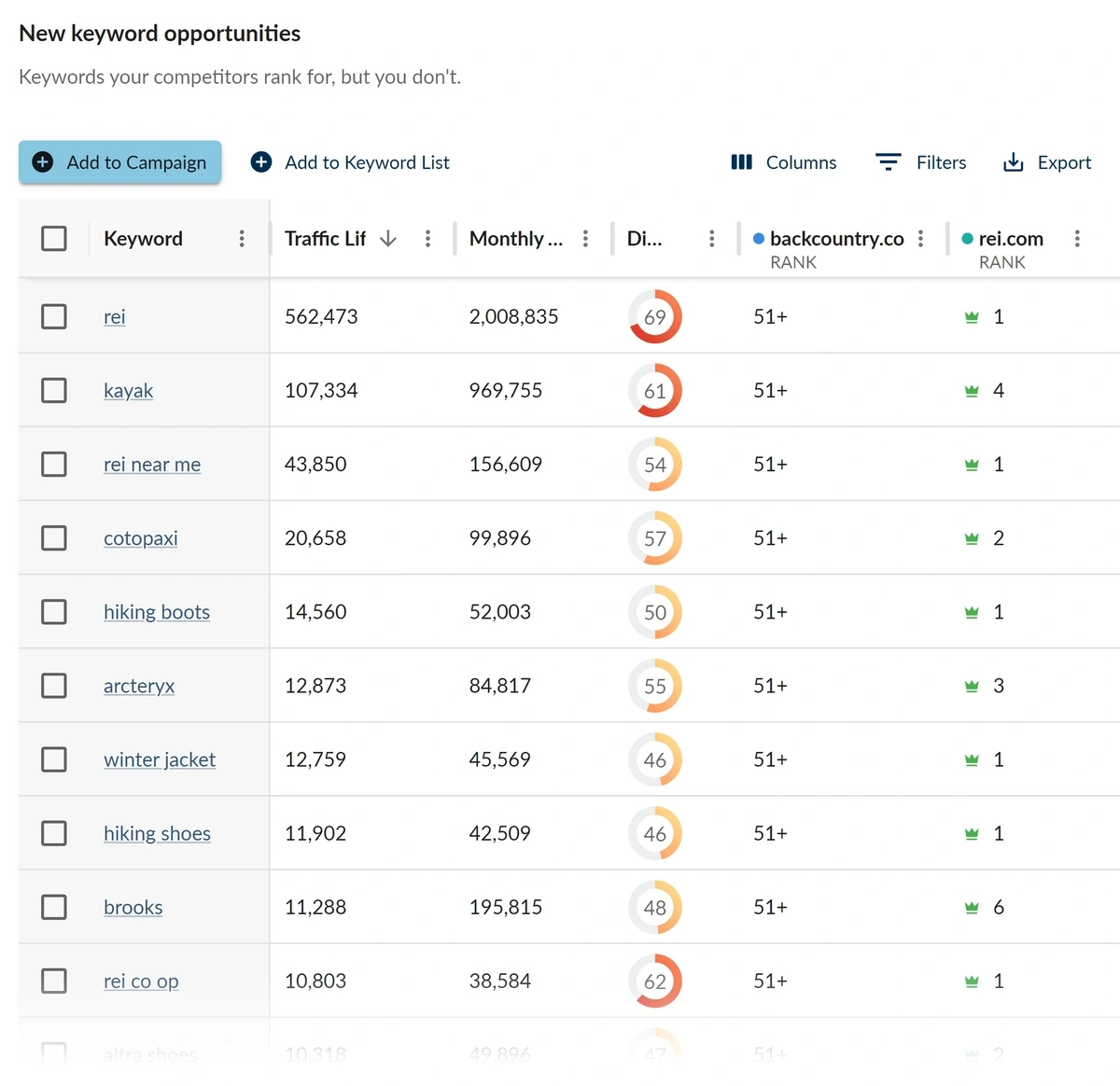Click traffic lift value 562,473
The width and height of the screenshot is (1120, 1086).
point(321,316)
